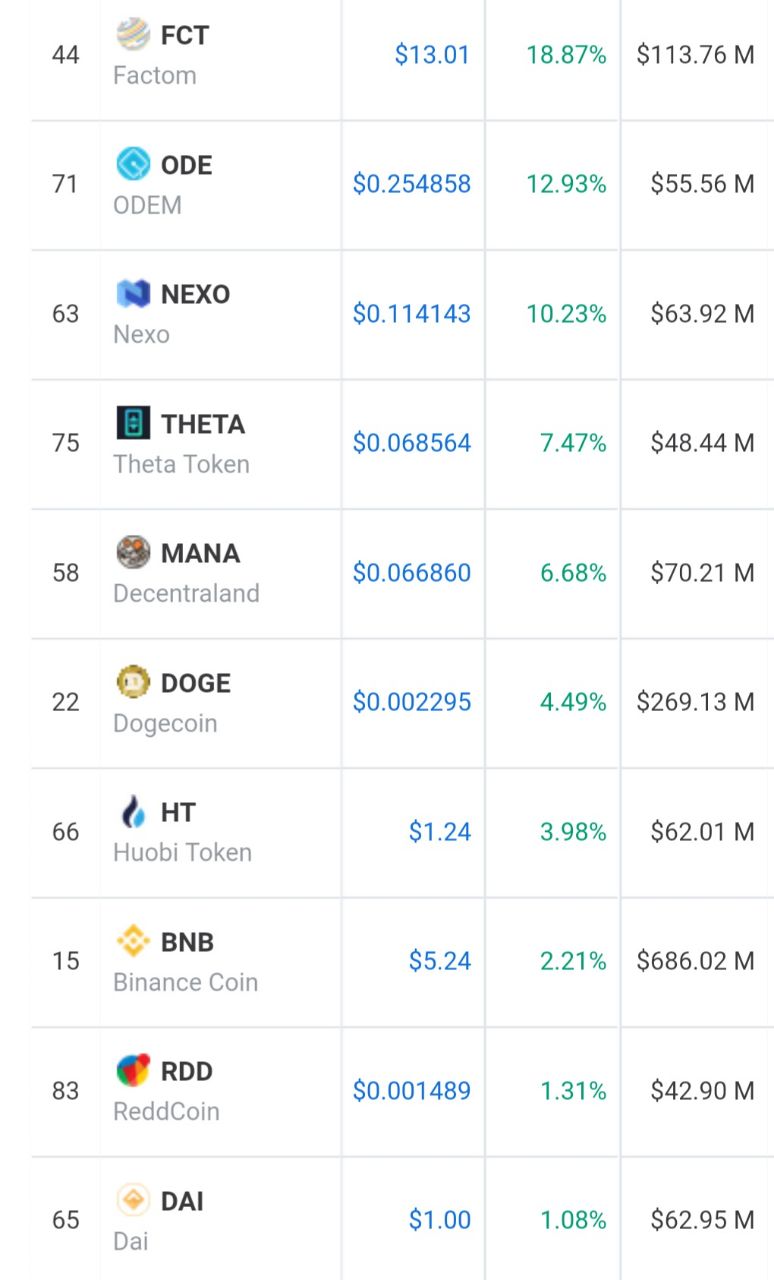The width and height of the screenshot is (774, 1280).
Task: Open the DAI price $1.00 link
Action: click(x=440, y=1220)
